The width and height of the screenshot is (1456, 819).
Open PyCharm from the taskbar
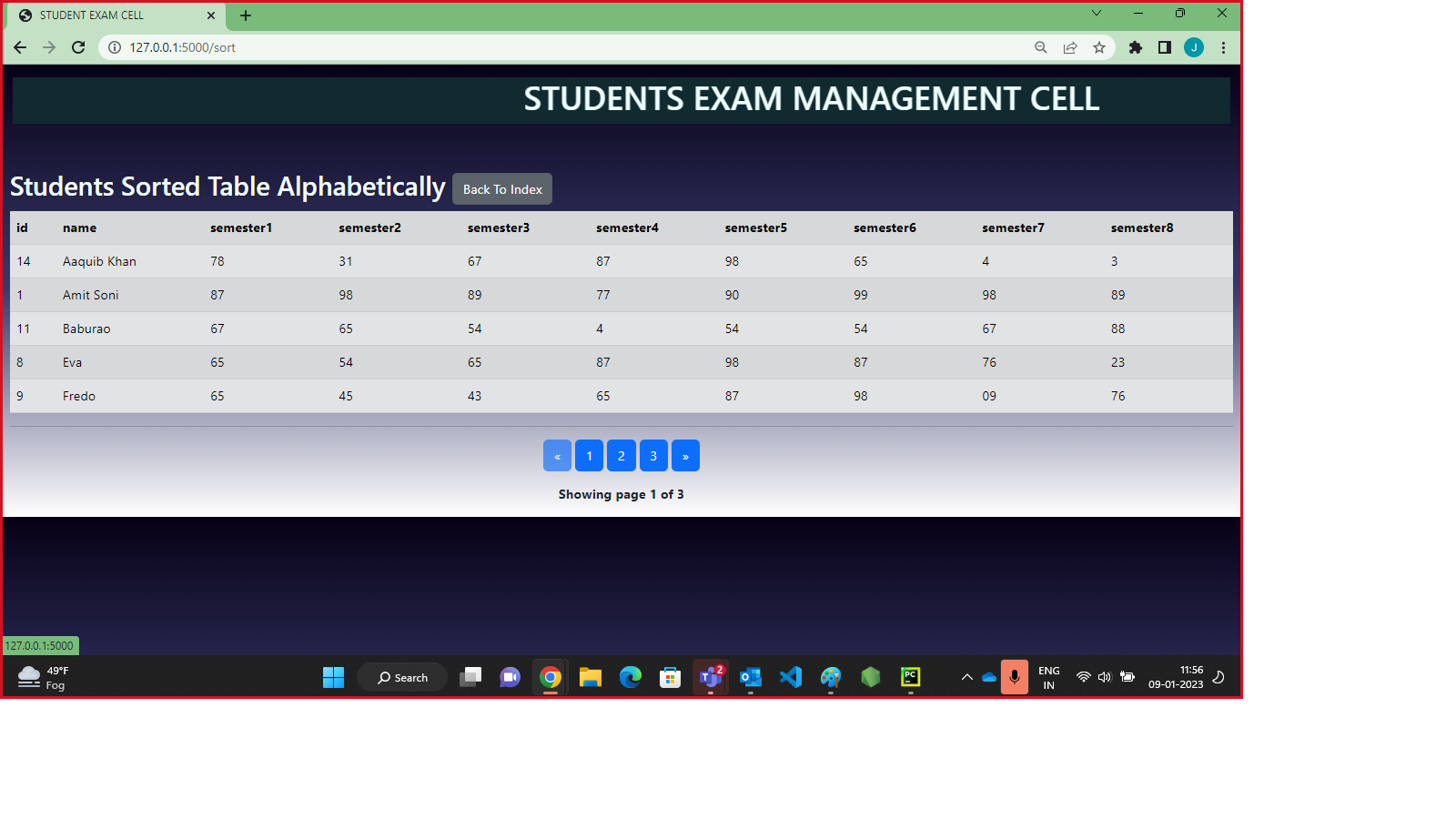[911, 677]
